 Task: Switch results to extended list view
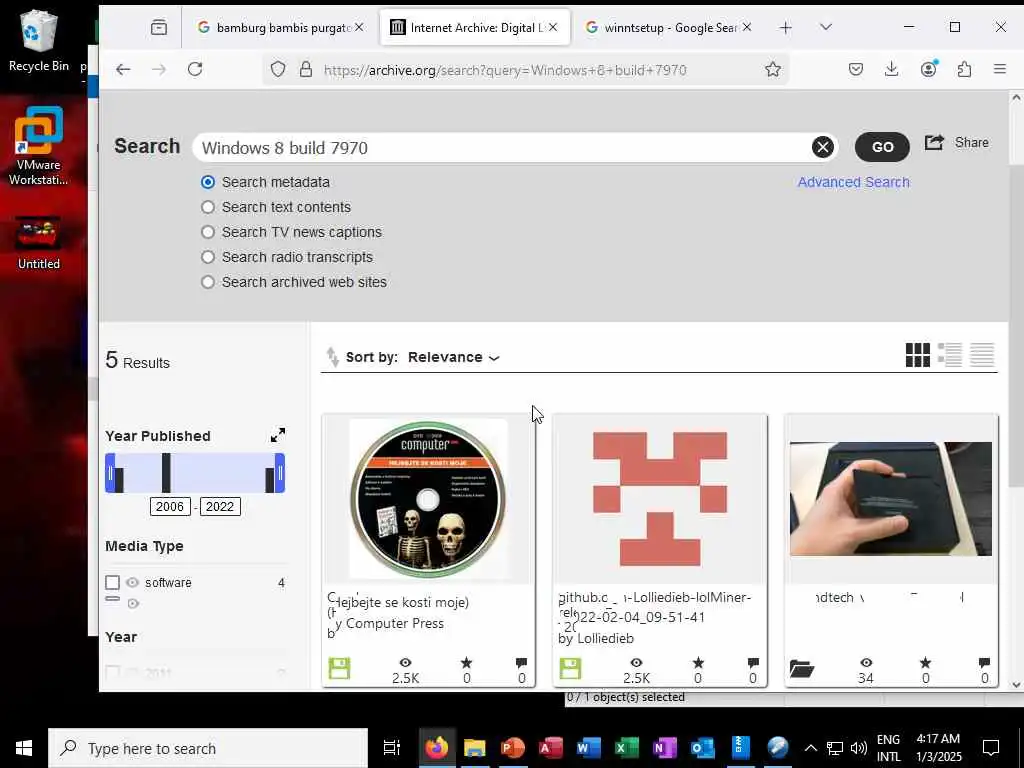click(950, 355)
